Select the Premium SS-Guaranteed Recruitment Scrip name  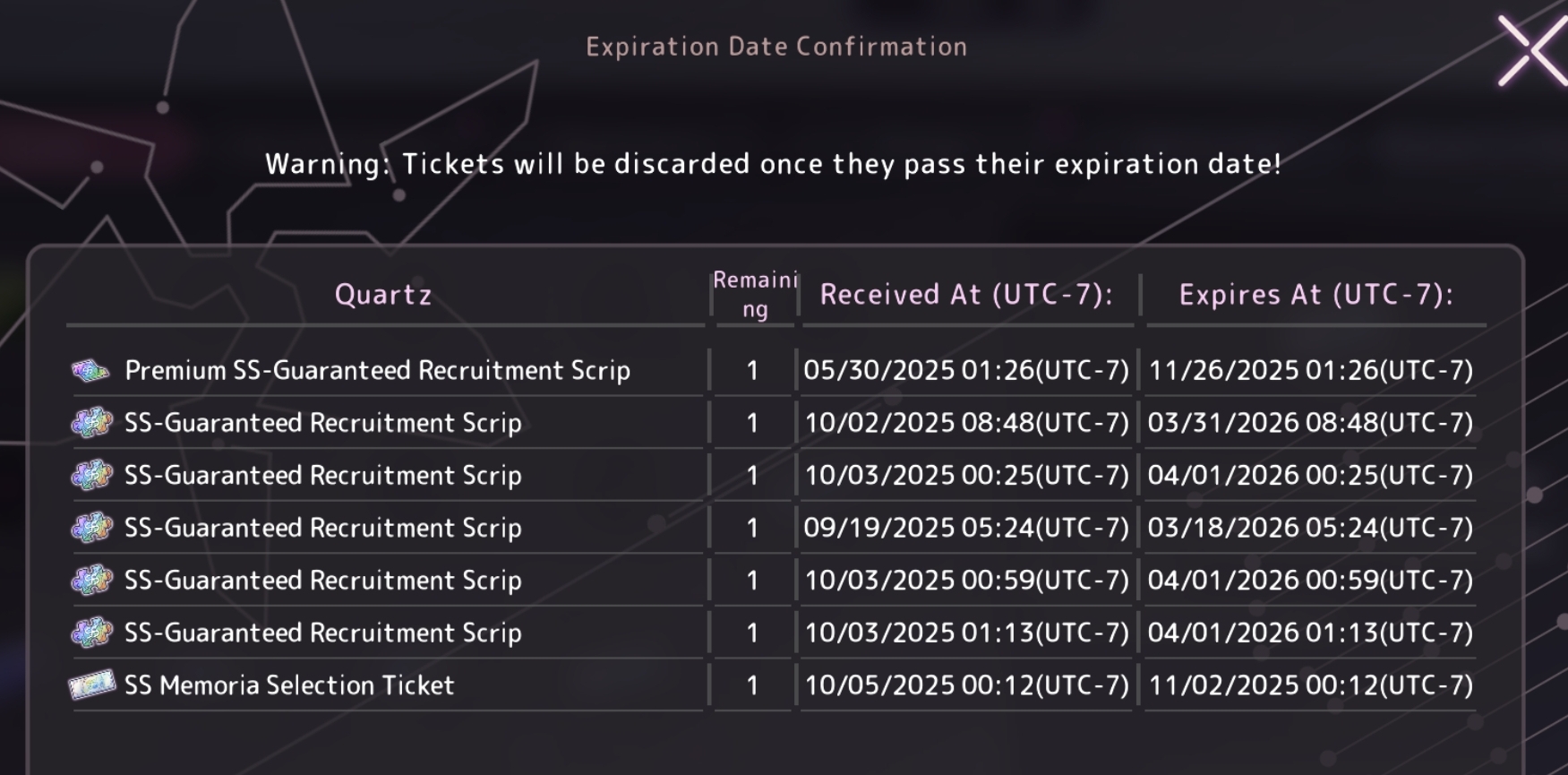(x=377, y=371)
